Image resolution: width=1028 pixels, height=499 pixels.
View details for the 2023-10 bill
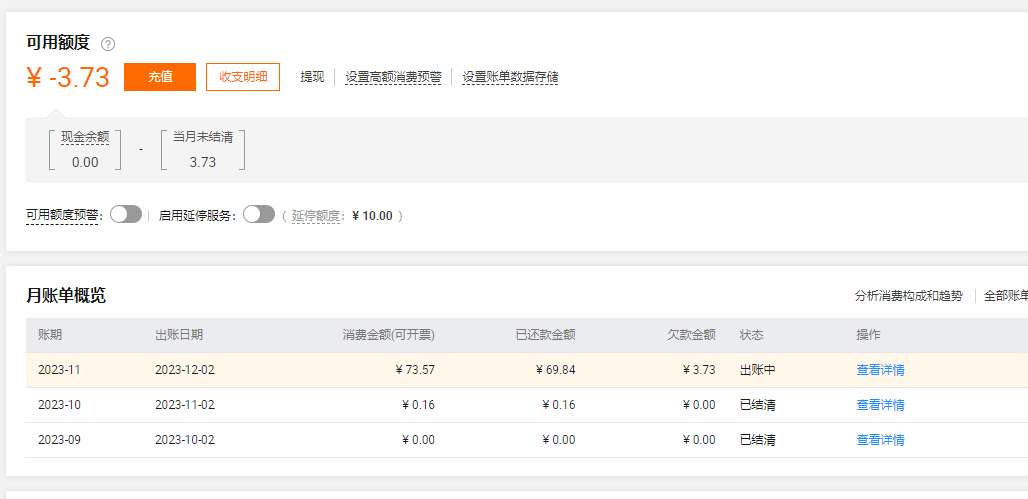(880, 405)
